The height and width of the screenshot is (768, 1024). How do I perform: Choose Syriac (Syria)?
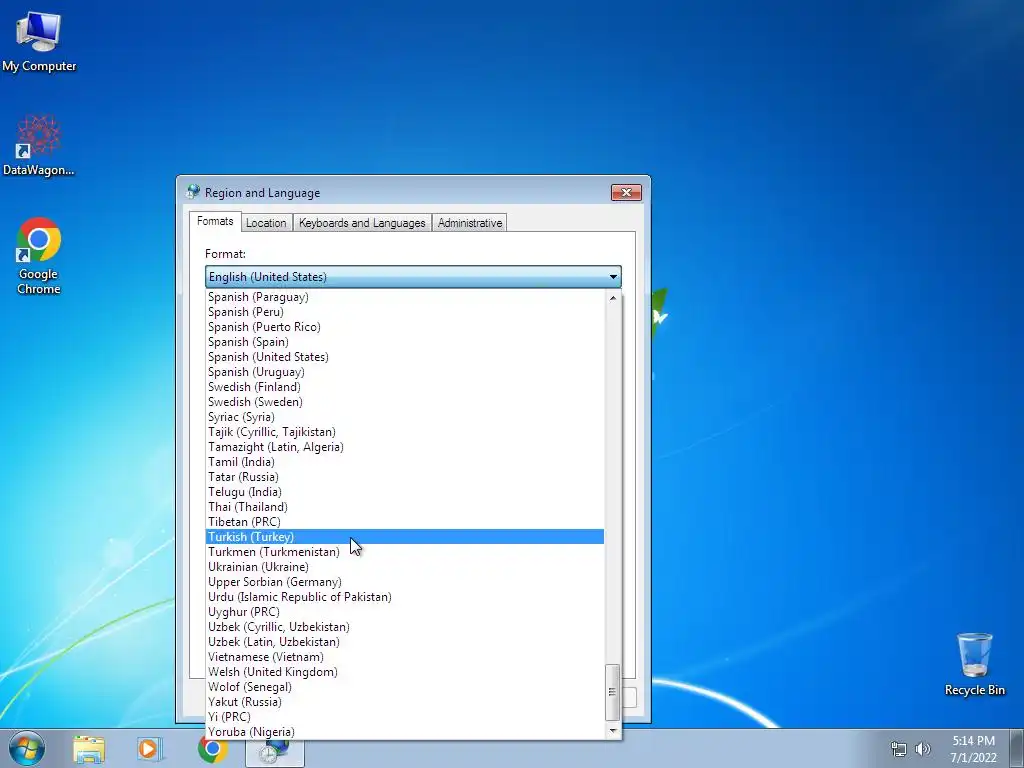pyautogui.click(x=405, y=417)
